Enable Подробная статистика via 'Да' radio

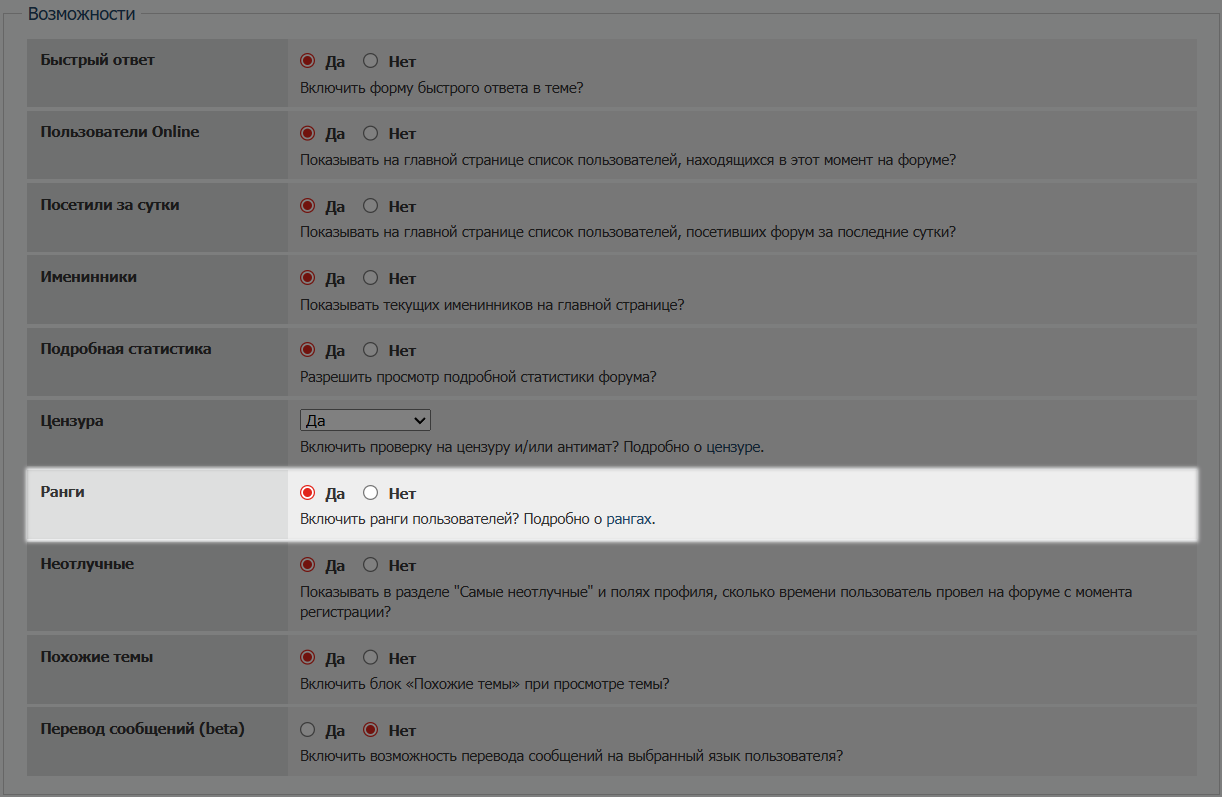[x=308, y=350]
